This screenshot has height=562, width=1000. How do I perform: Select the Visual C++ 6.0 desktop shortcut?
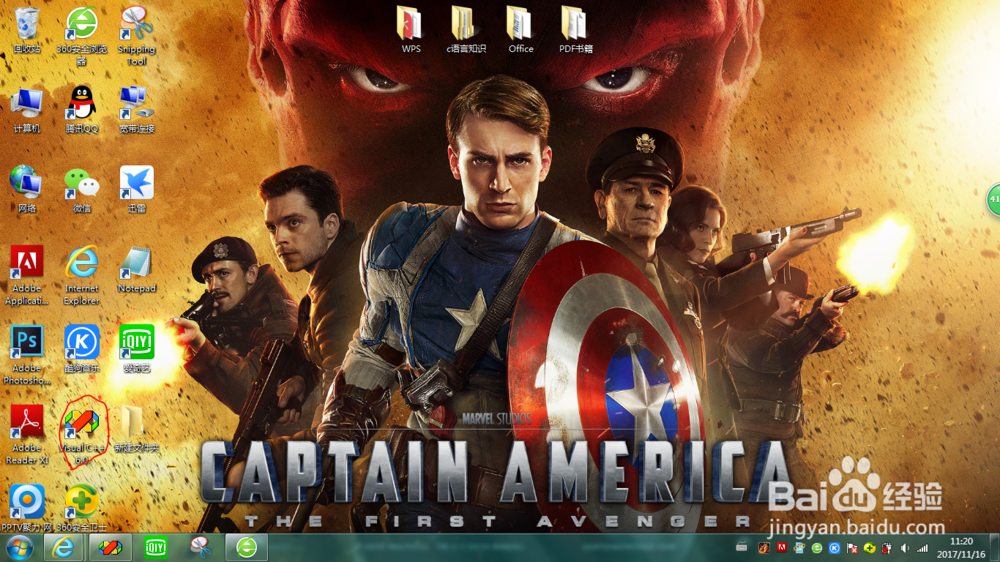point(82,436)
